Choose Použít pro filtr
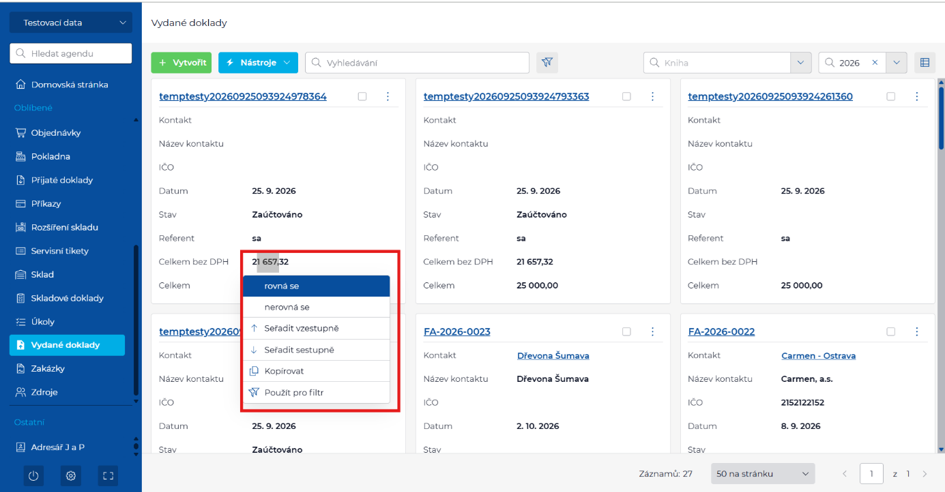The width and height of the screenshot is (945, 492). click(x=316, y=393)
